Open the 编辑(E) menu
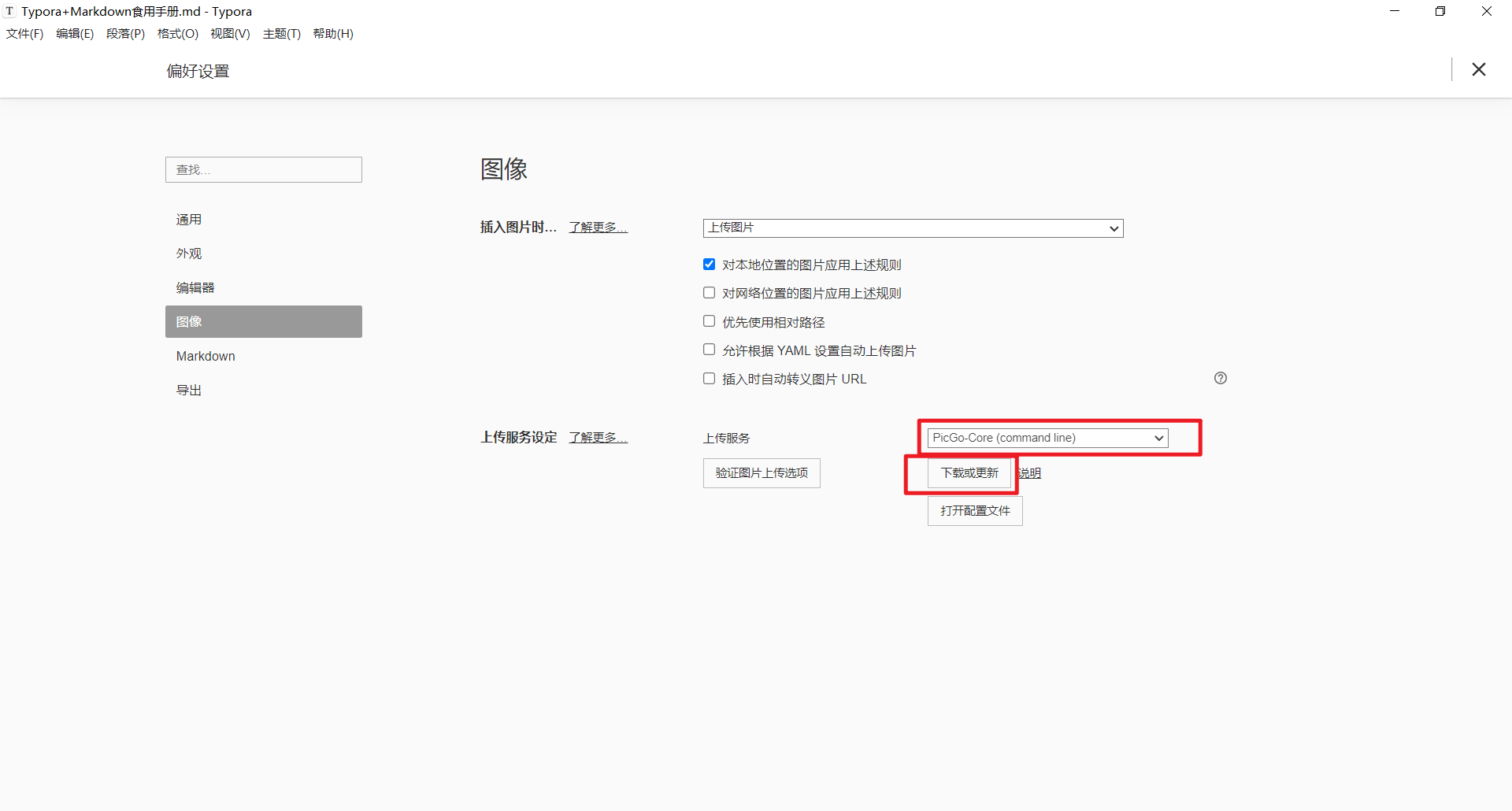 coord(75,34)
